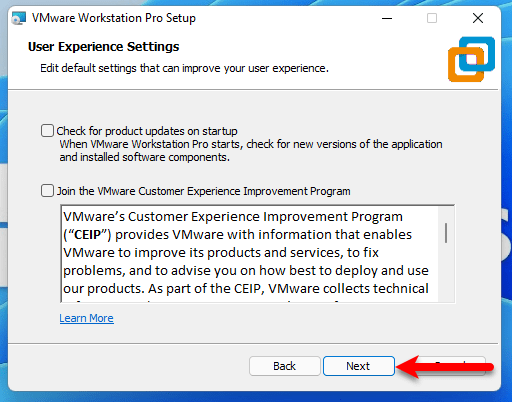Screen dimensions: 512x402
Task: Click the User Experience Settings heading
Action: tap(104, 47)
